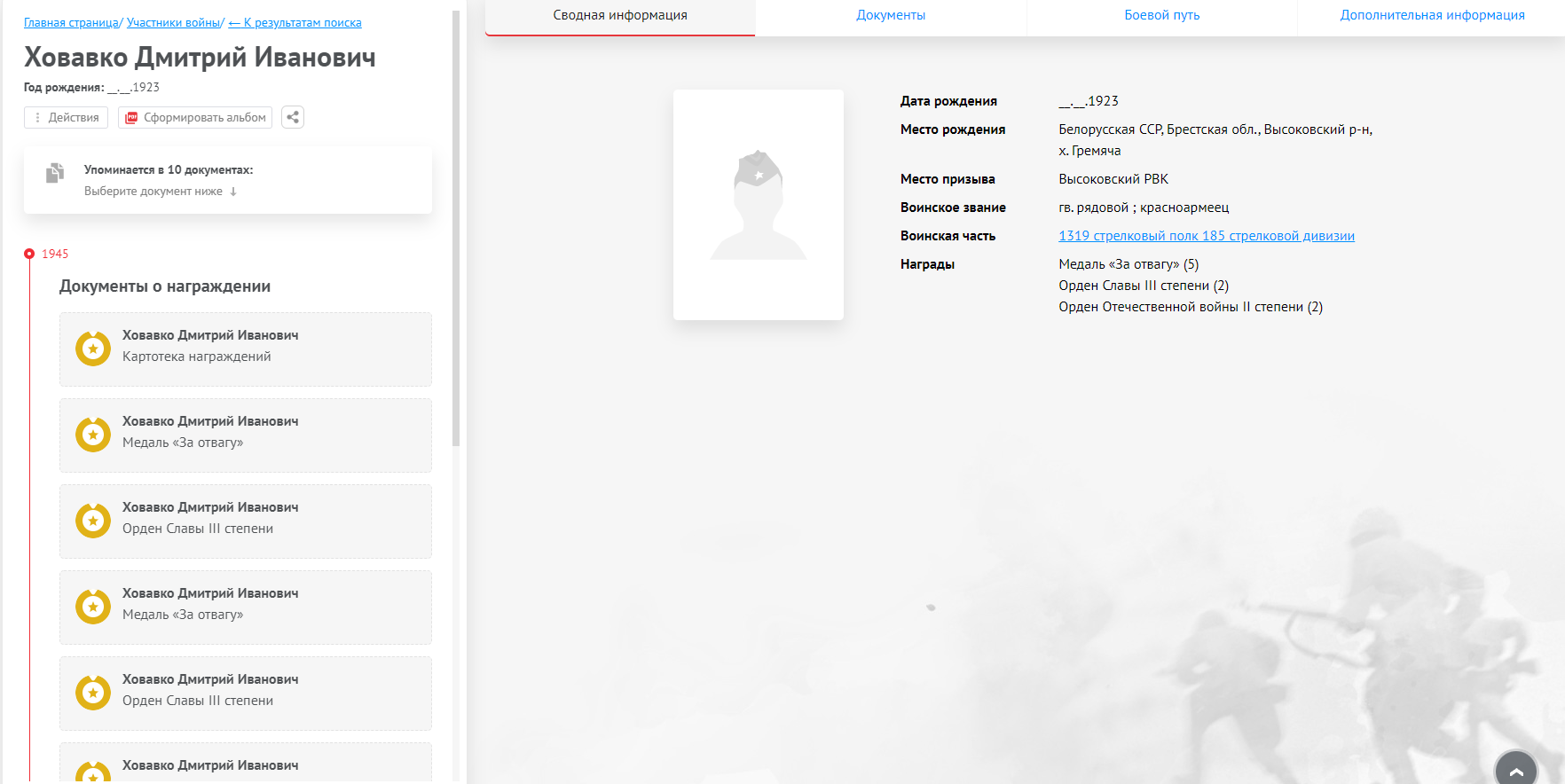Open the Боевой путь tab
The height and width of the screenshot is (784, 1565).
[1161, 15]
